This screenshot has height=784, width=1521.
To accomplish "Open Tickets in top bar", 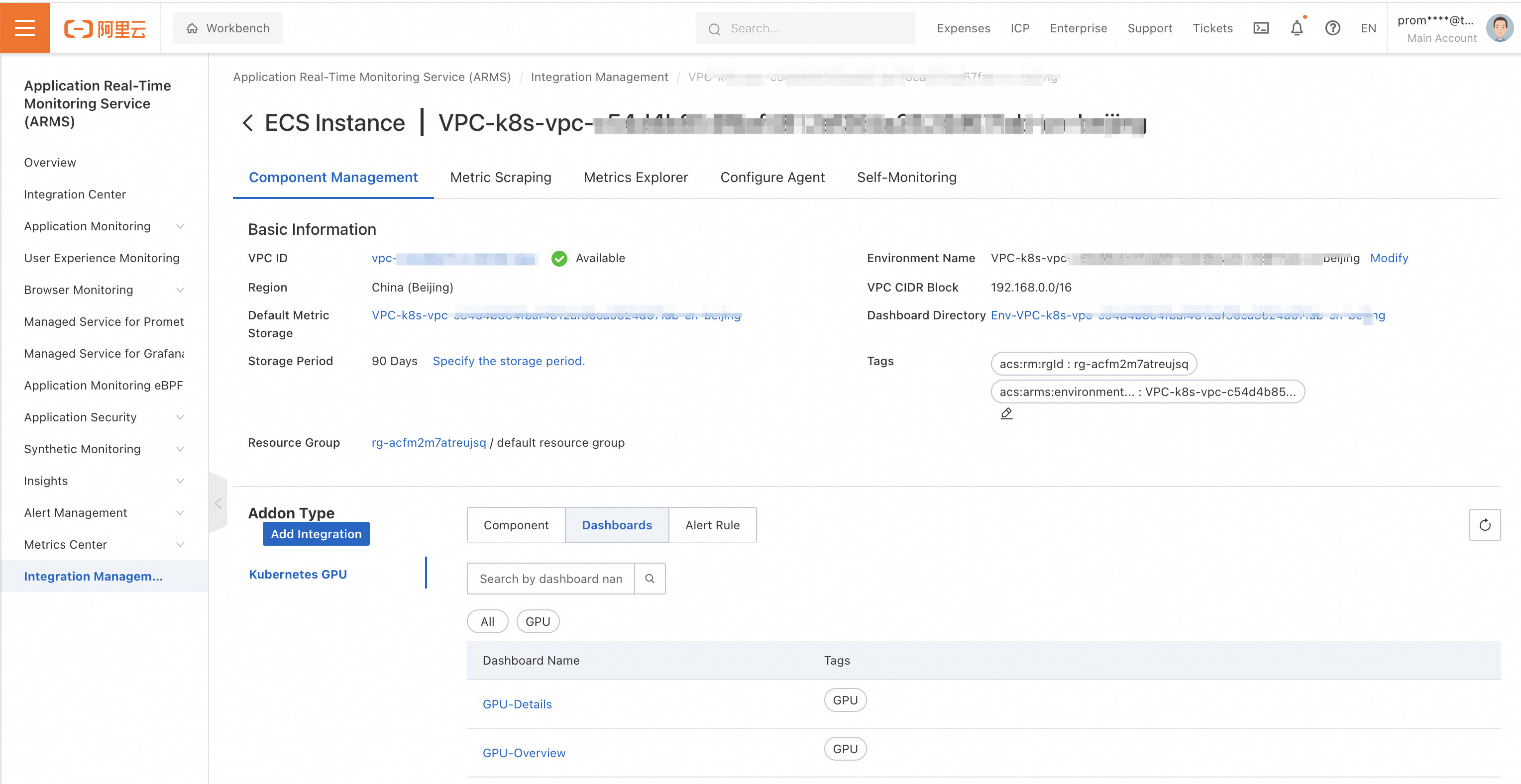I will coord(1212,28).
